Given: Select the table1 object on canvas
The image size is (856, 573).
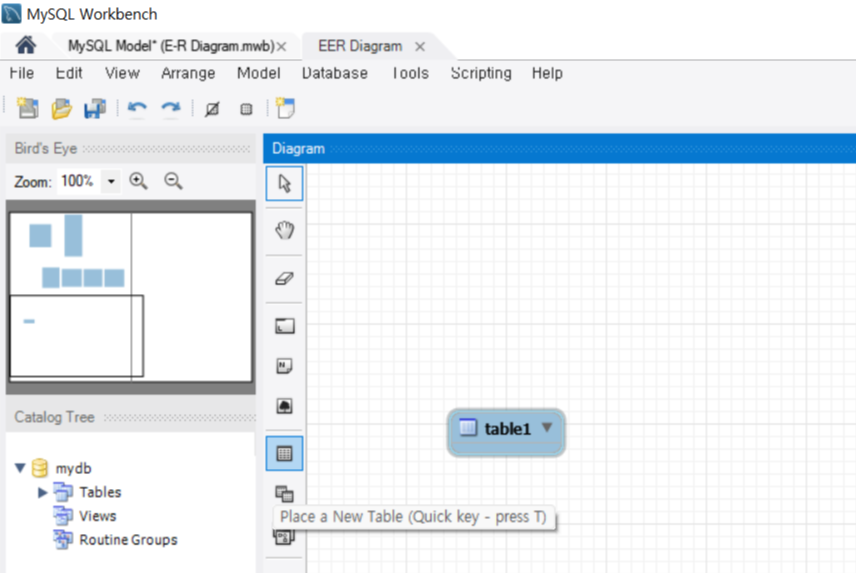Looking at the screenshot, I should point(506,432).
